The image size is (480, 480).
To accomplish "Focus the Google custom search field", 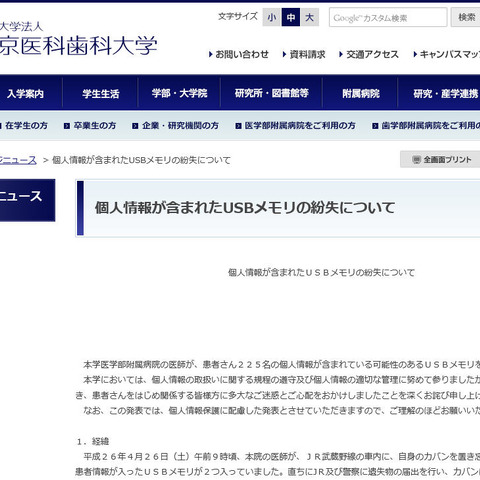I will 388,17.
